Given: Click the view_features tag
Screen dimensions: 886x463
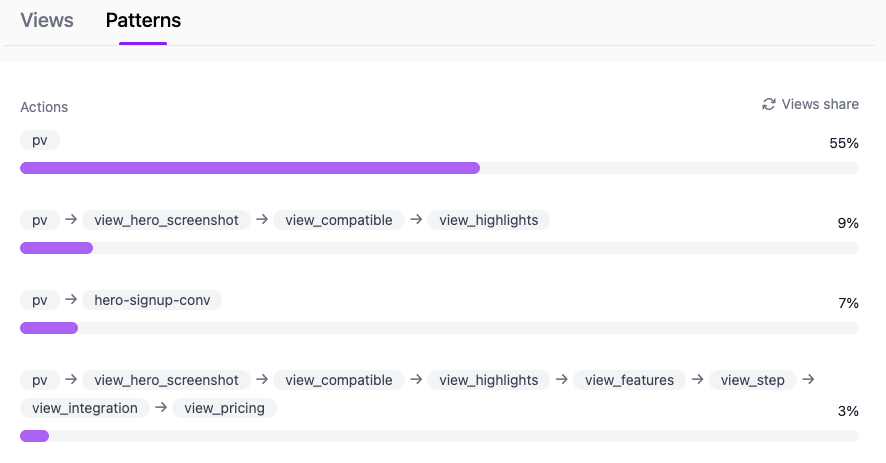Looking at the screenshot, I should pyautogui.click(x=629, y=380).
